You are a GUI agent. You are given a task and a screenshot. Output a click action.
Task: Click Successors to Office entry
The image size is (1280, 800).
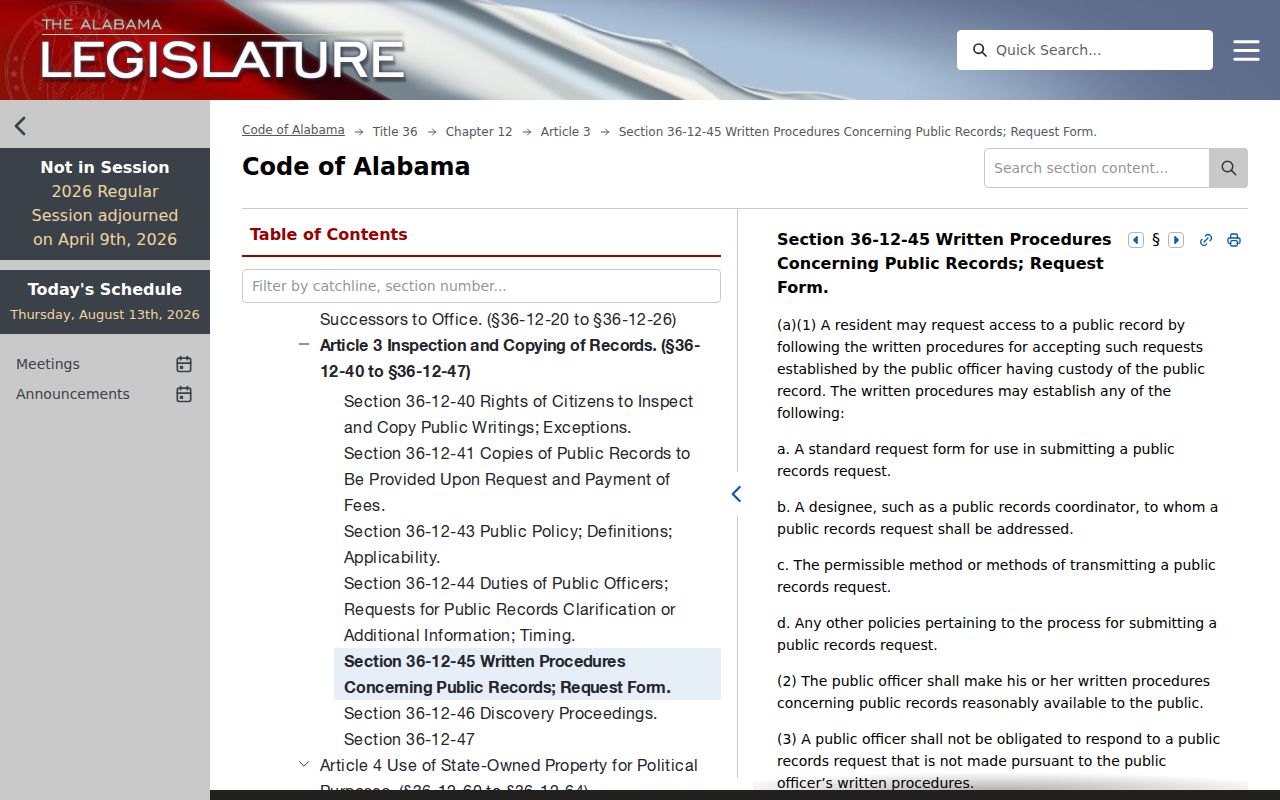[x=498, y=320]
